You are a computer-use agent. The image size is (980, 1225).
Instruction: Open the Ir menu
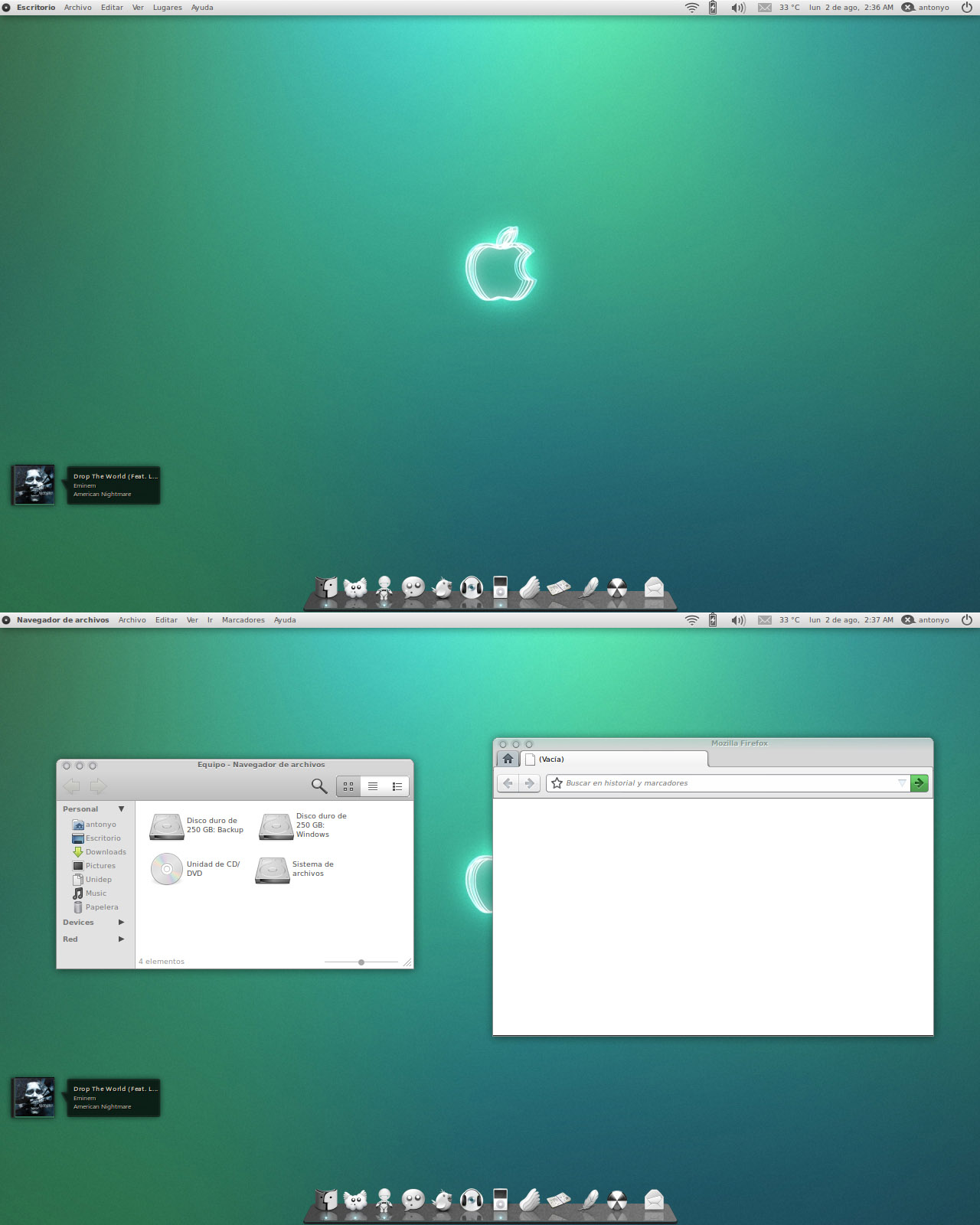pyautogui.click(x=210, y=620)
